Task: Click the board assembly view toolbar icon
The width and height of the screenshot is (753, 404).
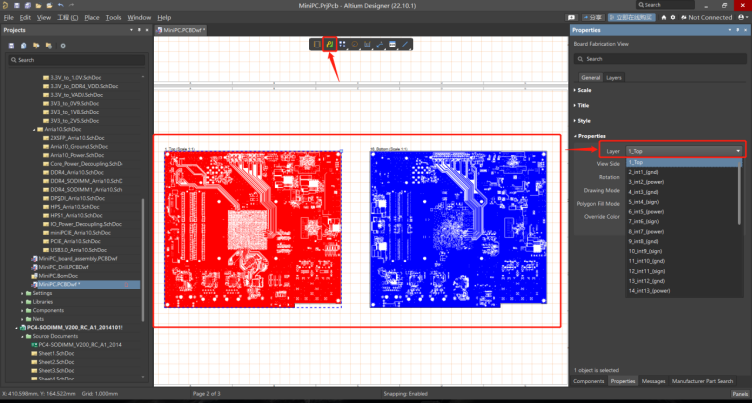Action: [317, 44]
